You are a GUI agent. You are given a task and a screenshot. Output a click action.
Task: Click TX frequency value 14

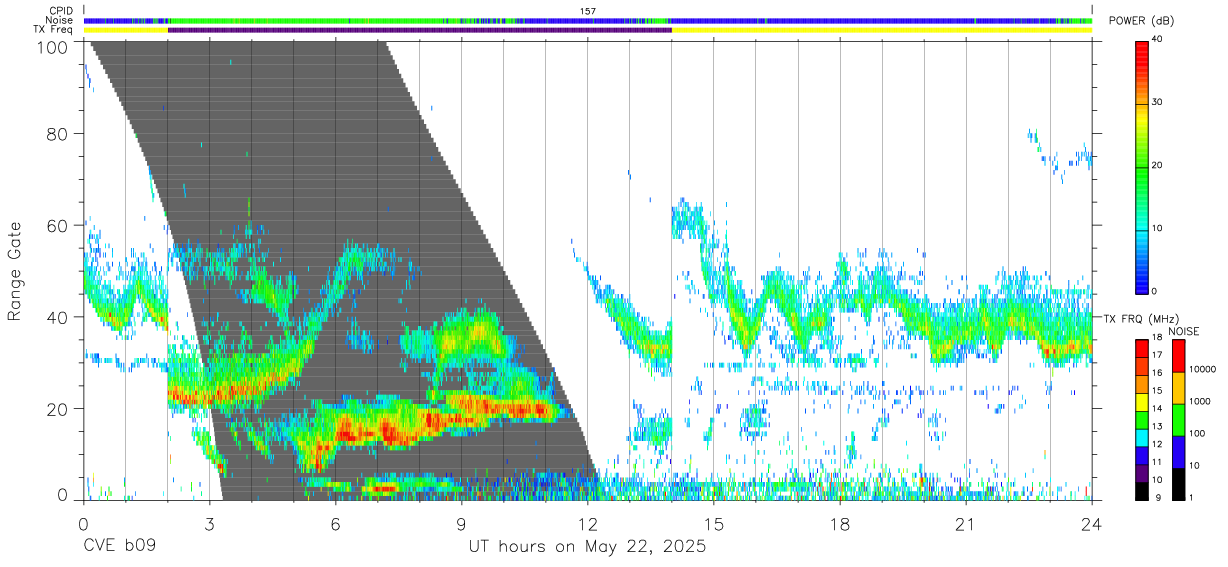point(1156,409)
